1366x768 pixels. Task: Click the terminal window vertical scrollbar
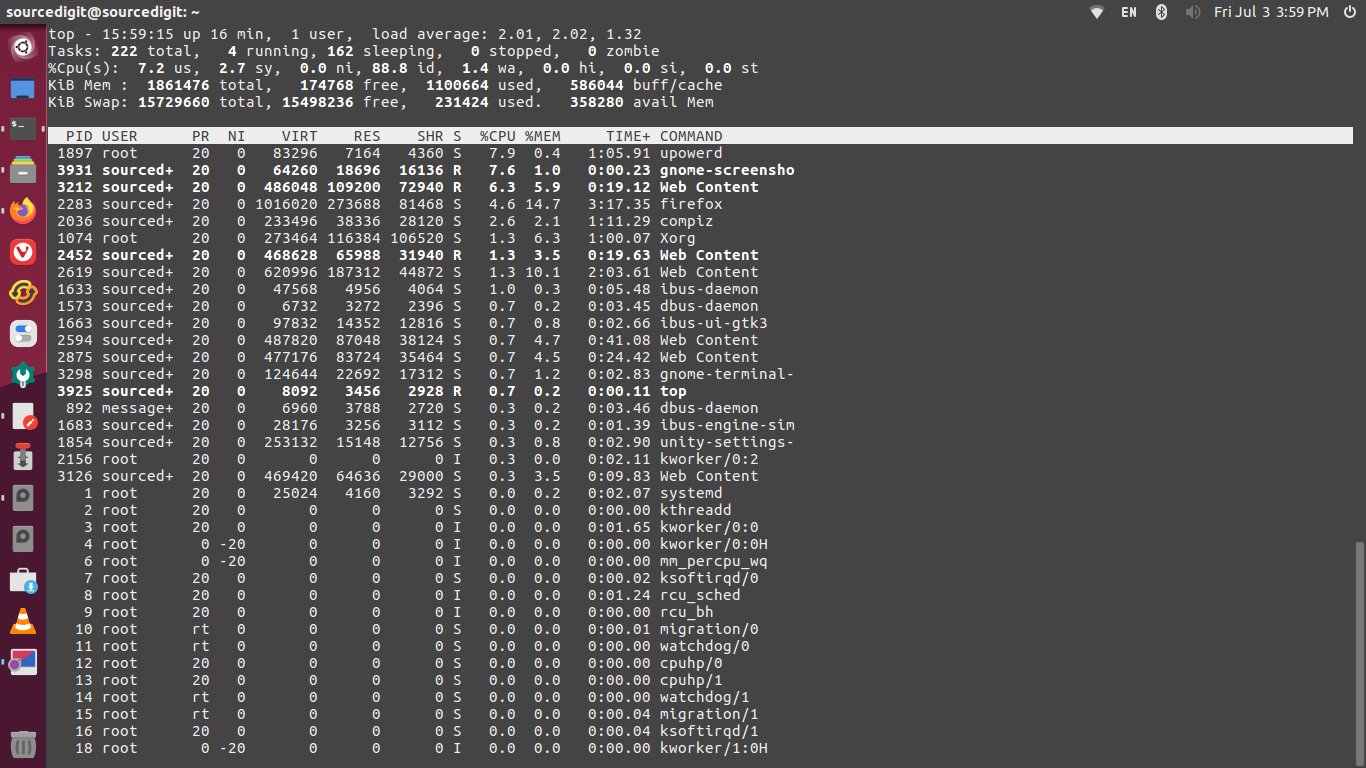[1358, 652]
